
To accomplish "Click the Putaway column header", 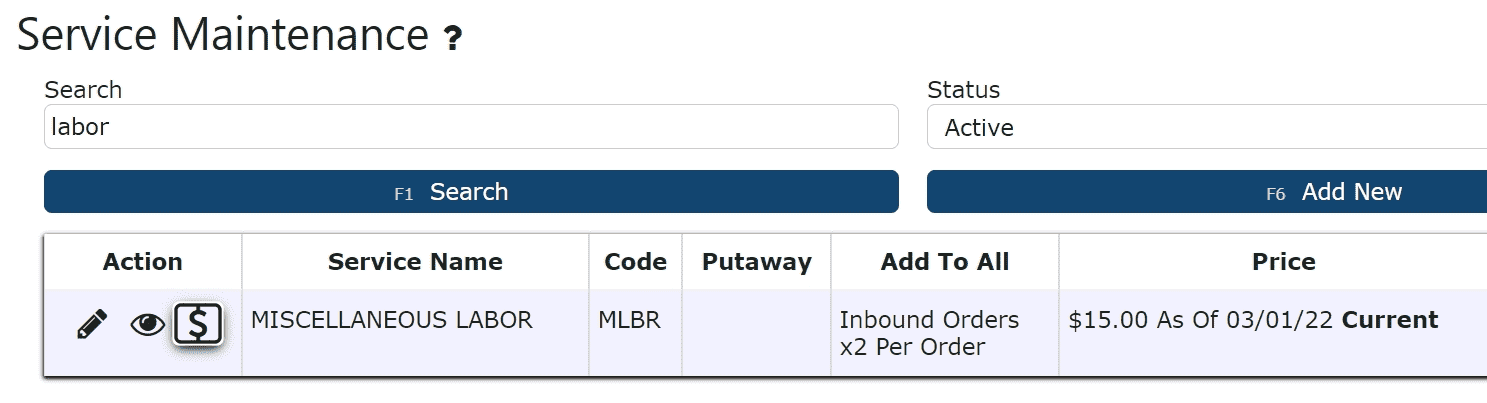I will click(x=757, y=262).
